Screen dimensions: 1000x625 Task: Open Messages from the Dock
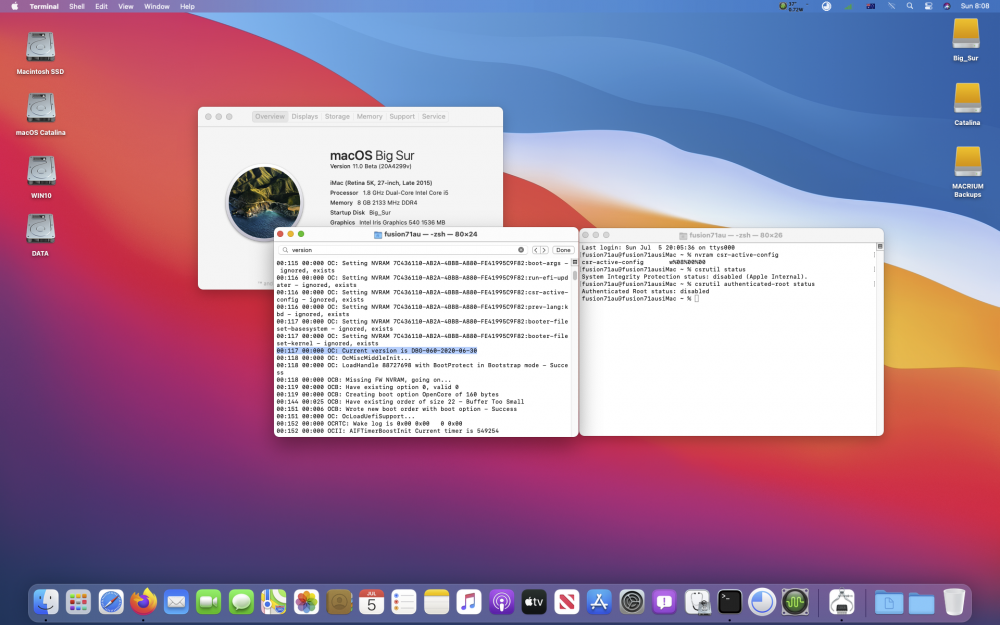tap(241, 601)
